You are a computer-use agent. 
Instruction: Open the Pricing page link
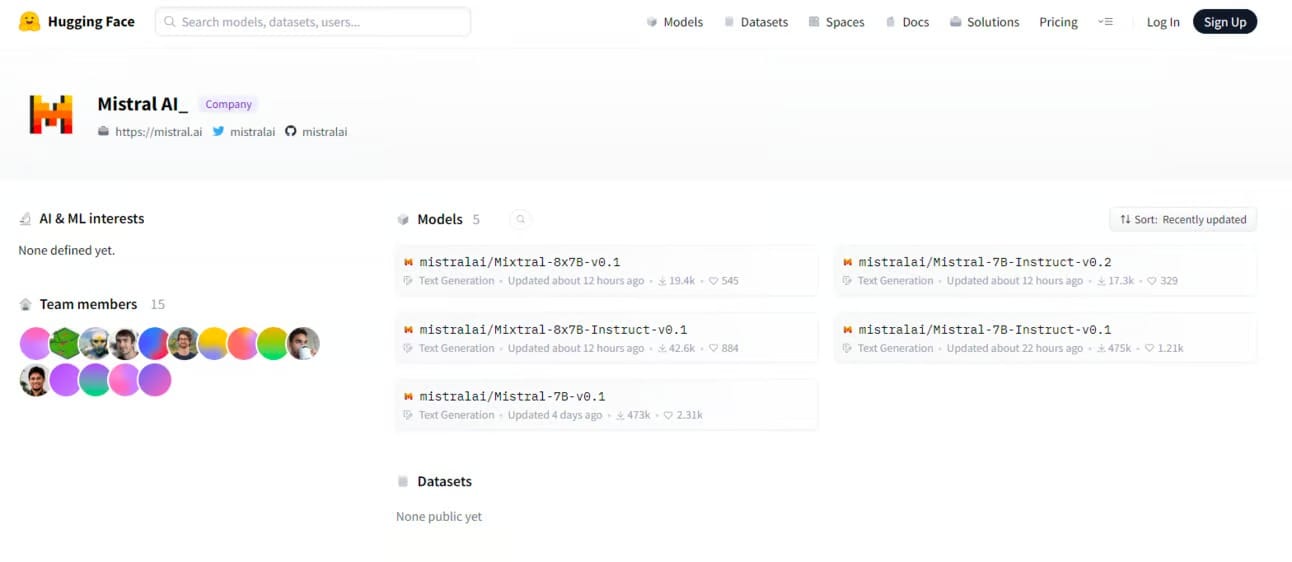pyautogui.click(x=1058, y=22)
